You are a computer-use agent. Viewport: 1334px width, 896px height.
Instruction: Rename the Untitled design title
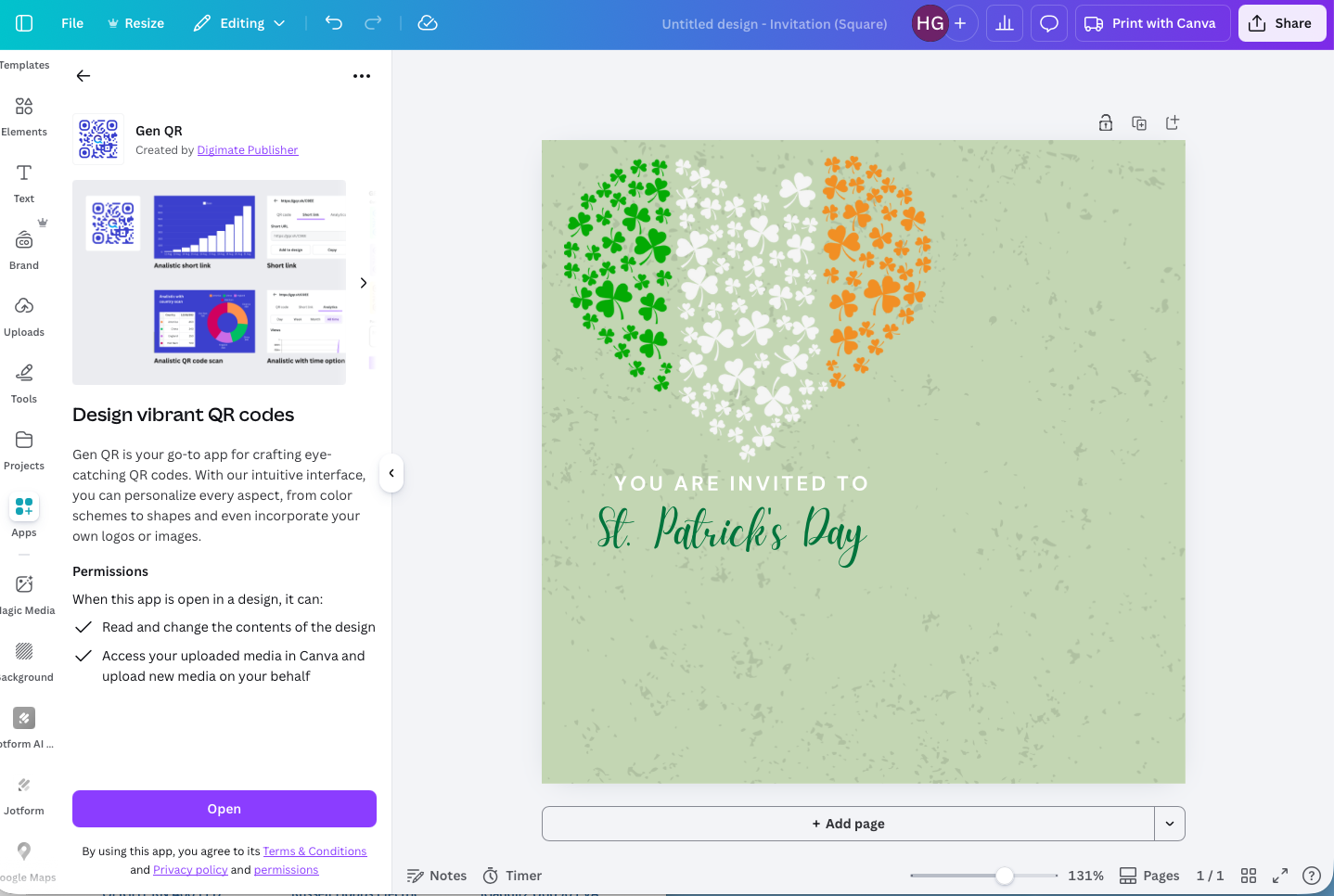pyautogui.click(x=774, y=23)
